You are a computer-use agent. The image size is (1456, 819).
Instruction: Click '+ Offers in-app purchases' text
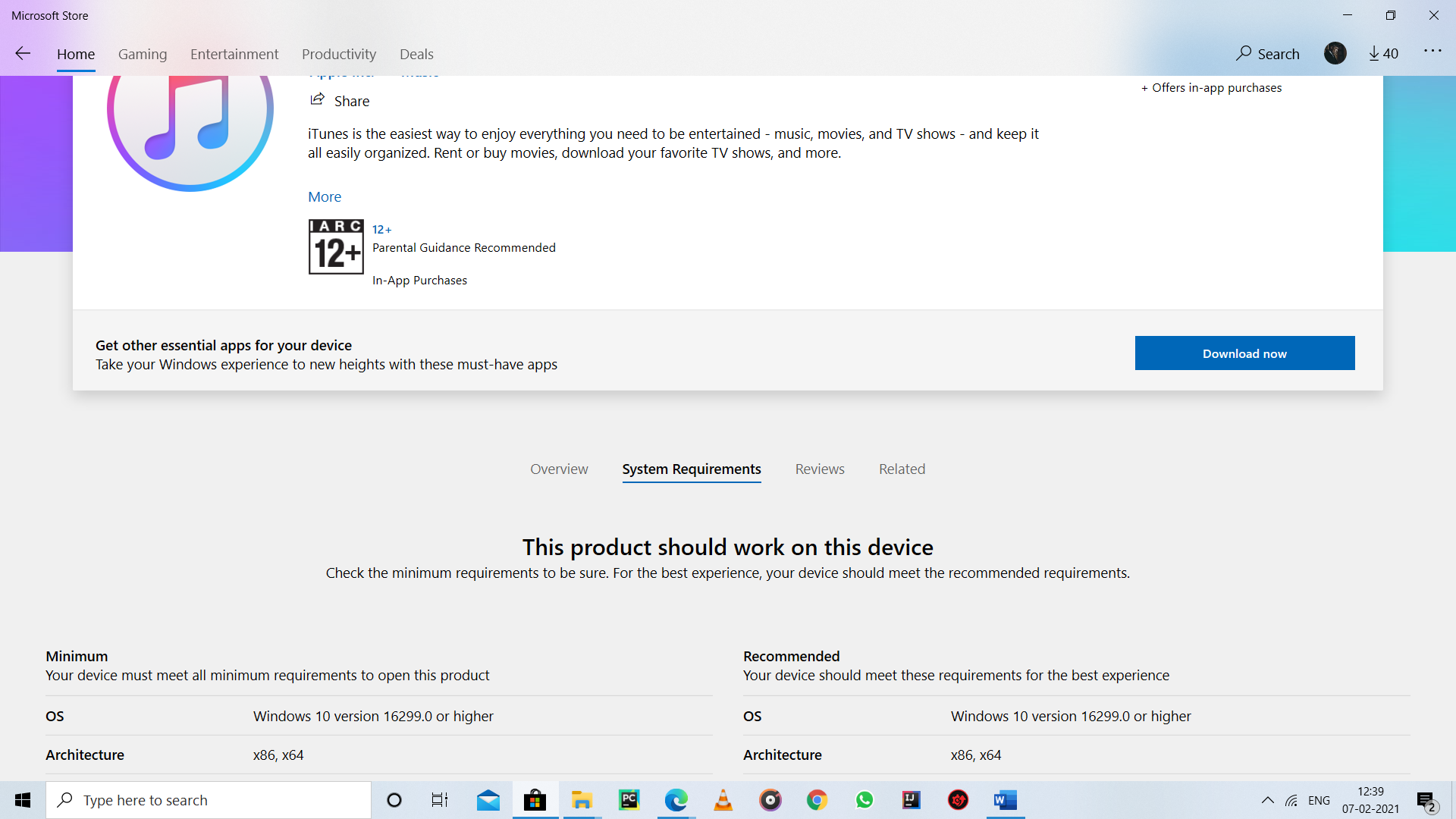(x=1211, y=88)
